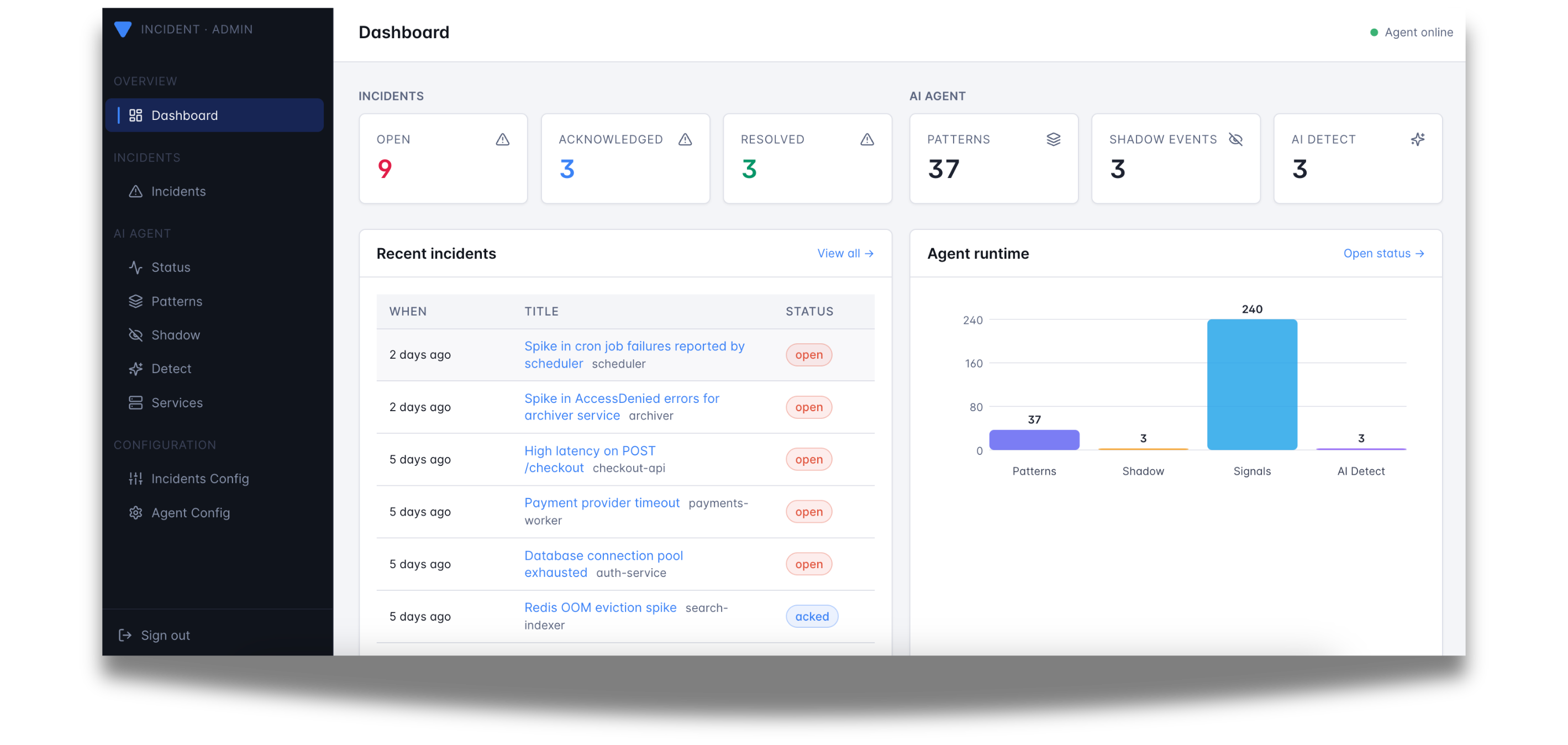The width and height of the screenshot is (1568, 745).
Task: Click the Agent online status text
Action: pos(1418,32)
